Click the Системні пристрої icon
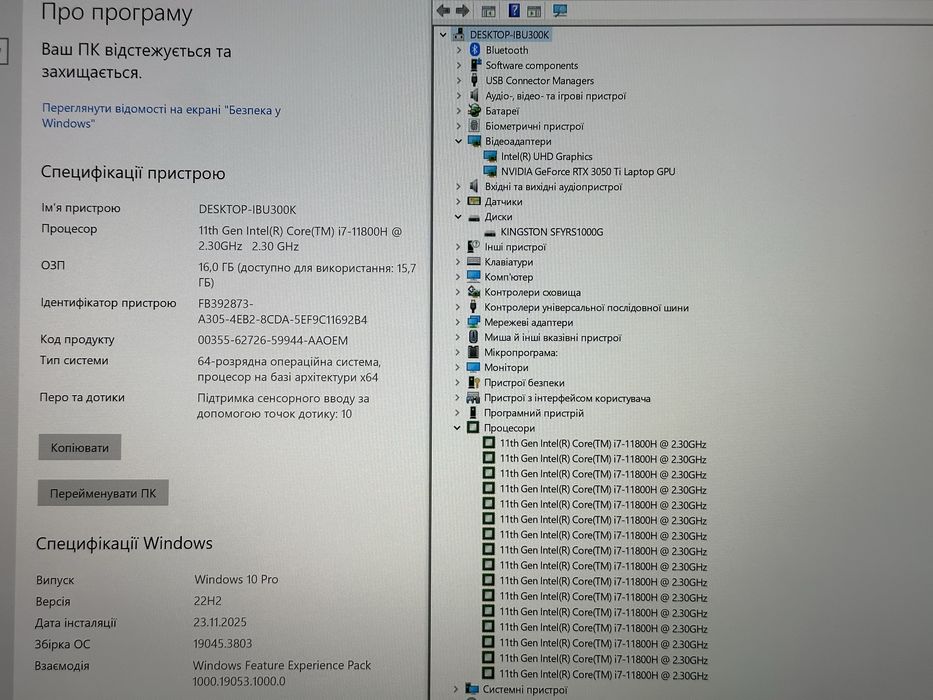This screenshot has width=933, height=700. 472,689
